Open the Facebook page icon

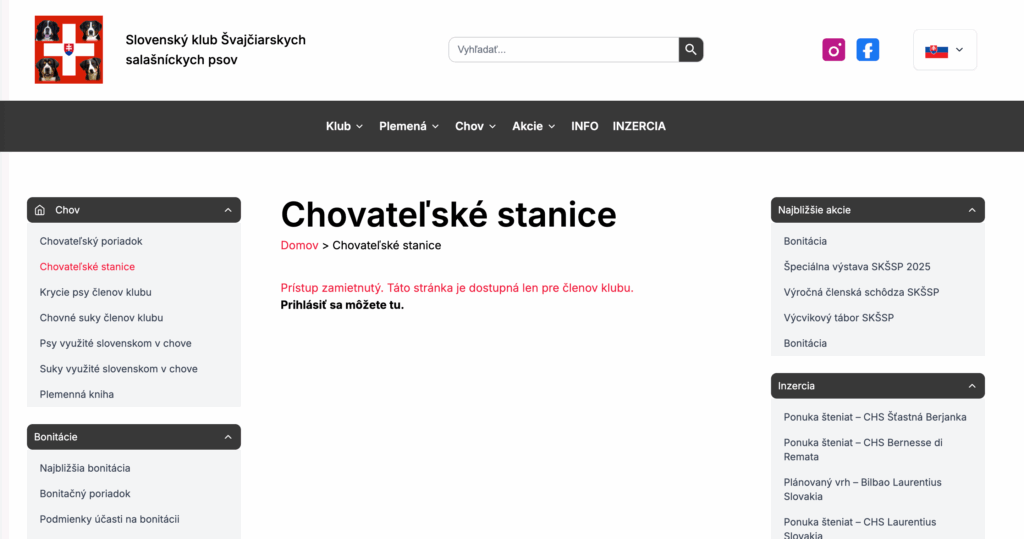click(x=868, y=50)
